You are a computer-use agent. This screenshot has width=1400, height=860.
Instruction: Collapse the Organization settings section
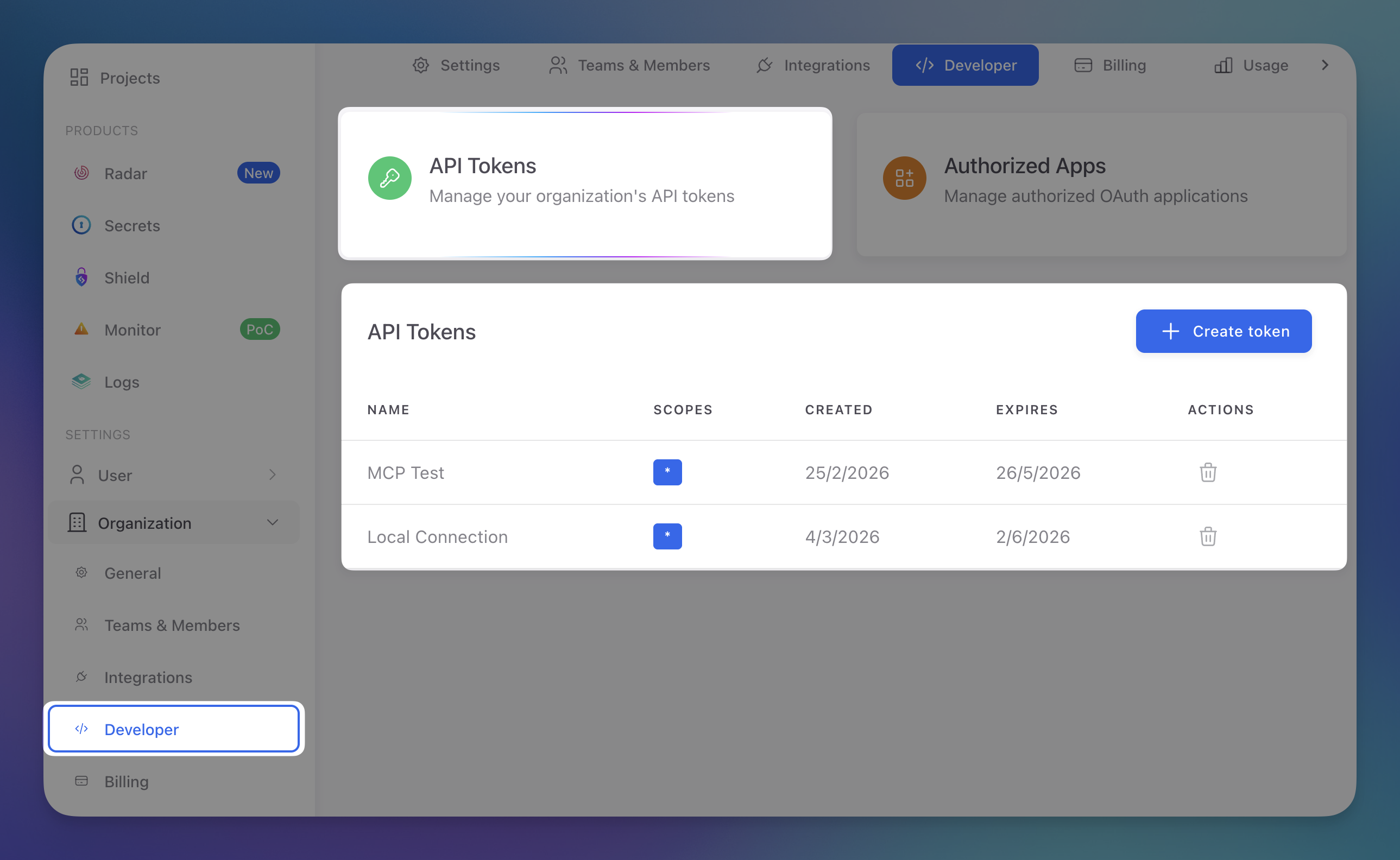[x=273, y=522]
